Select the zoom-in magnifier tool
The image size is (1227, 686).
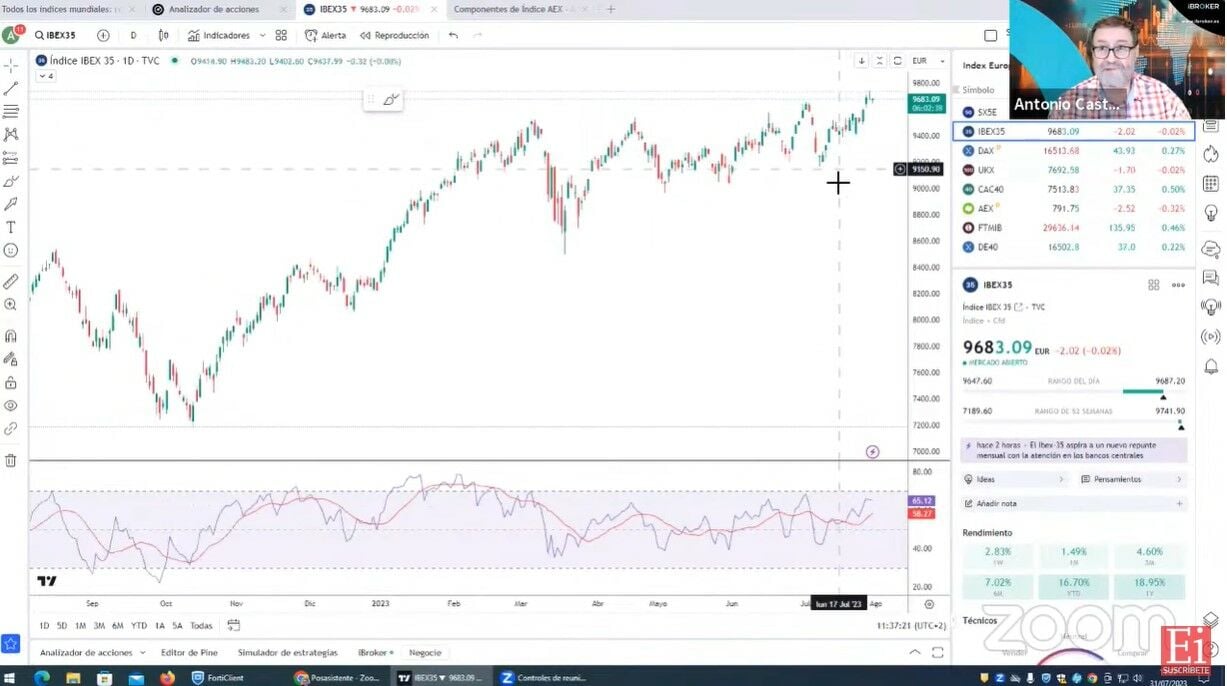pyautogui.click(x=11, y=304)
